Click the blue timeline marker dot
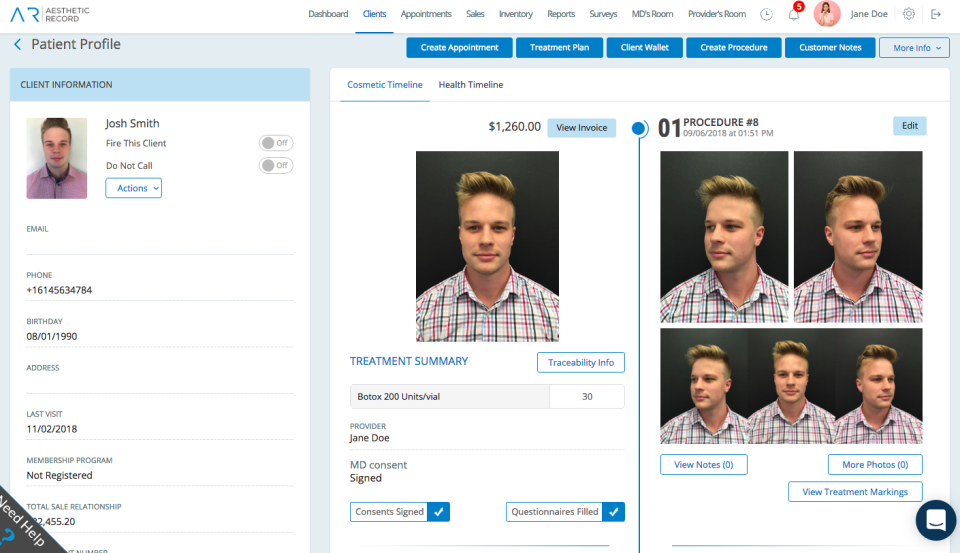 coord(638,128)
